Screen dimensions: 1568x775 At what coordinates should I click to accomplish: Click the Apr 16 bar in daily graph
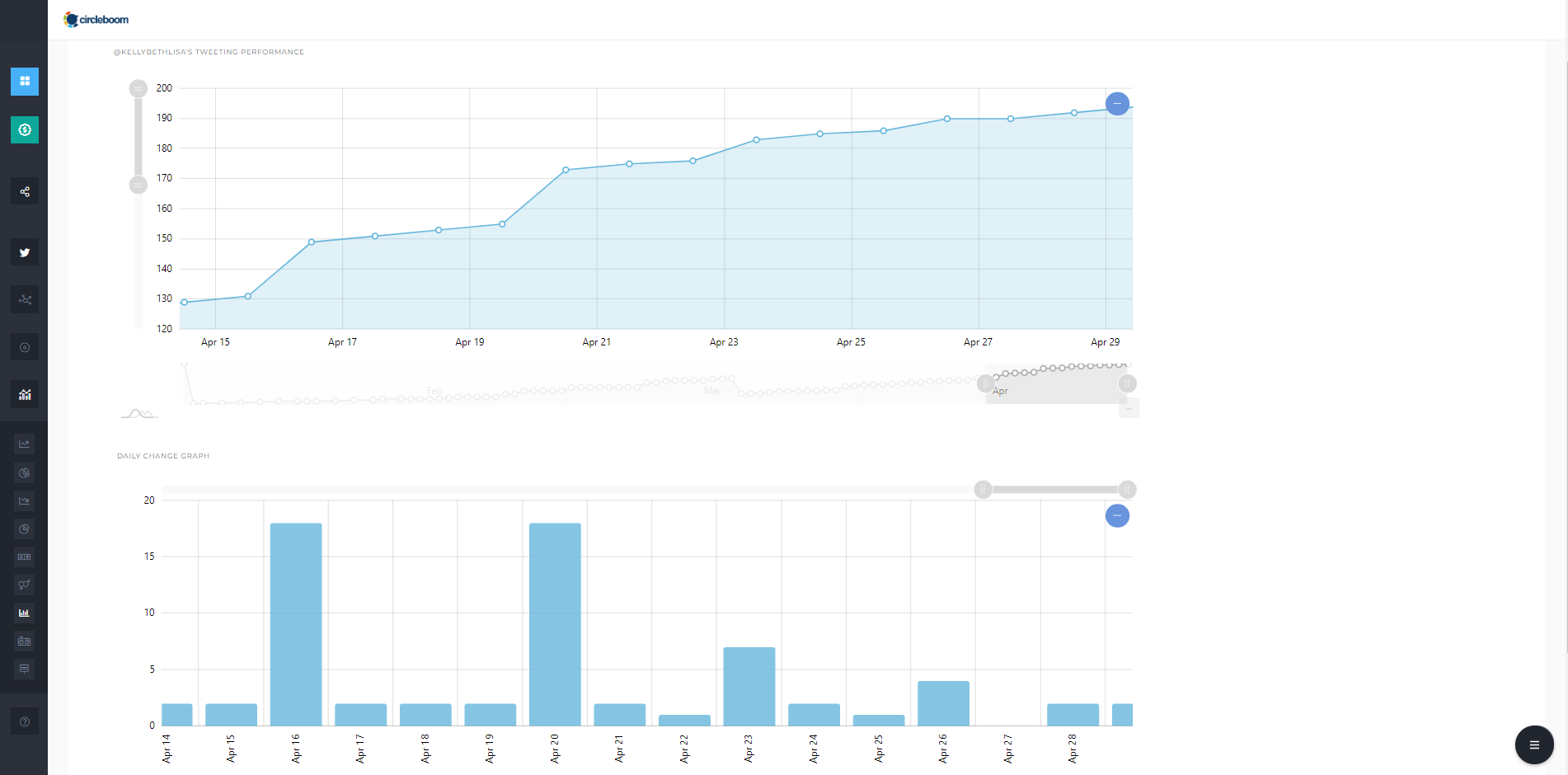[x=296, y=624]
